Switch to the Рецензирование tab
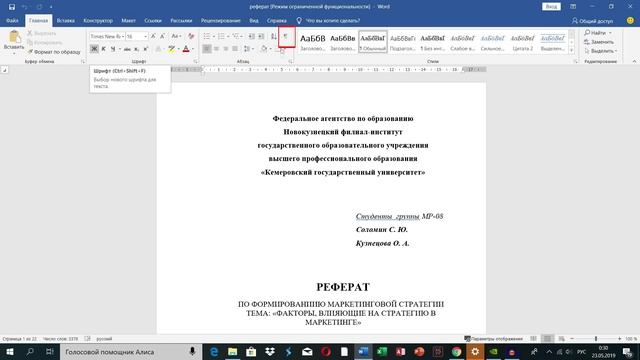This screenshot has height=360, width=640. [x=220, y=20]
